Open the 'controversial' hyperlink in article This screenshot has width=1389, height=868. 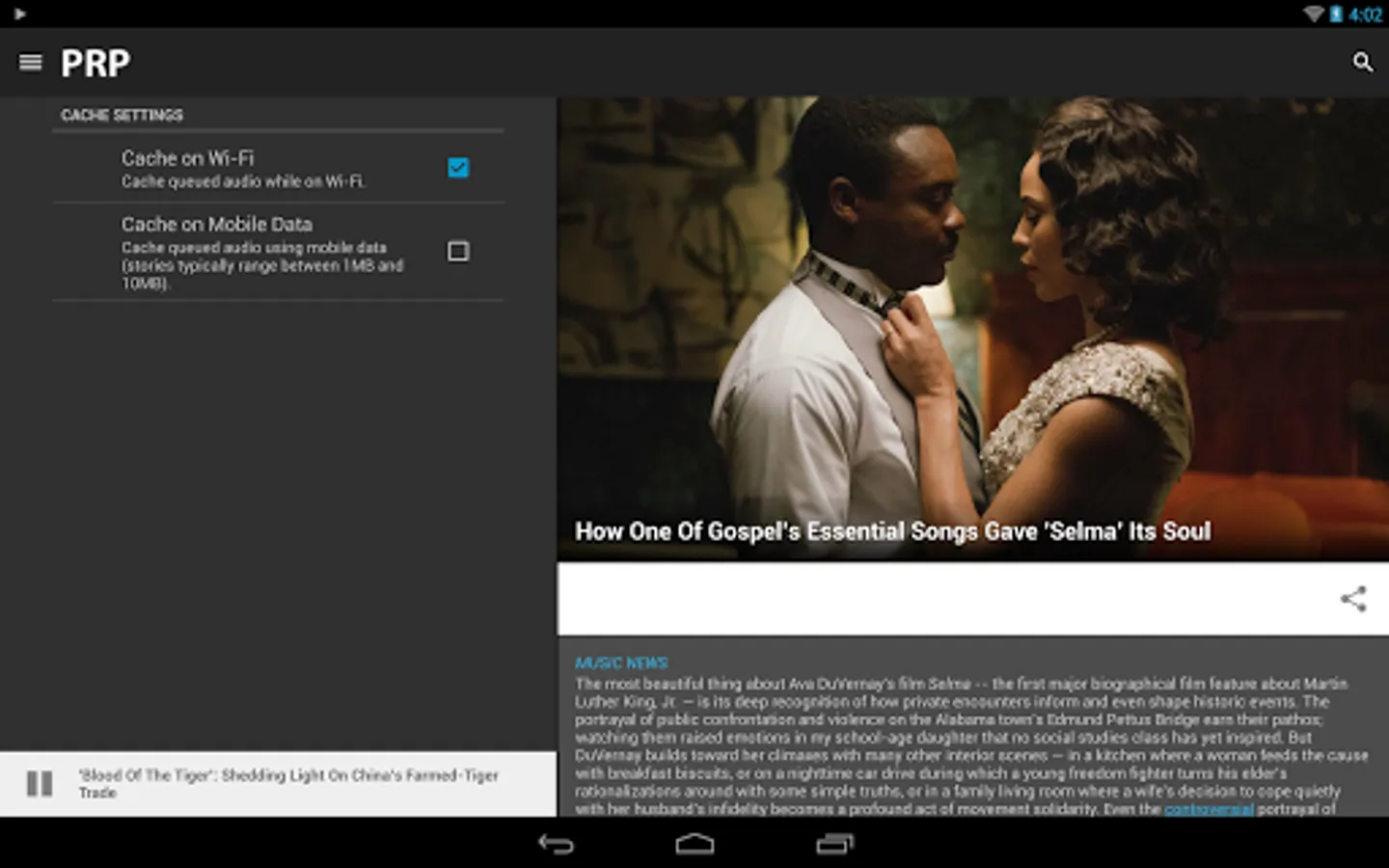1209,809
